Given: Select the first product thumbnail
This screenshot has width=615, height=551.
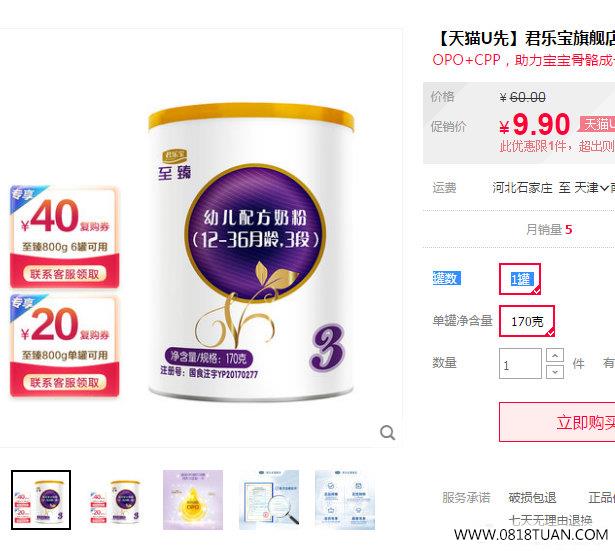Looking at the screenshot, I should (41, 500).
